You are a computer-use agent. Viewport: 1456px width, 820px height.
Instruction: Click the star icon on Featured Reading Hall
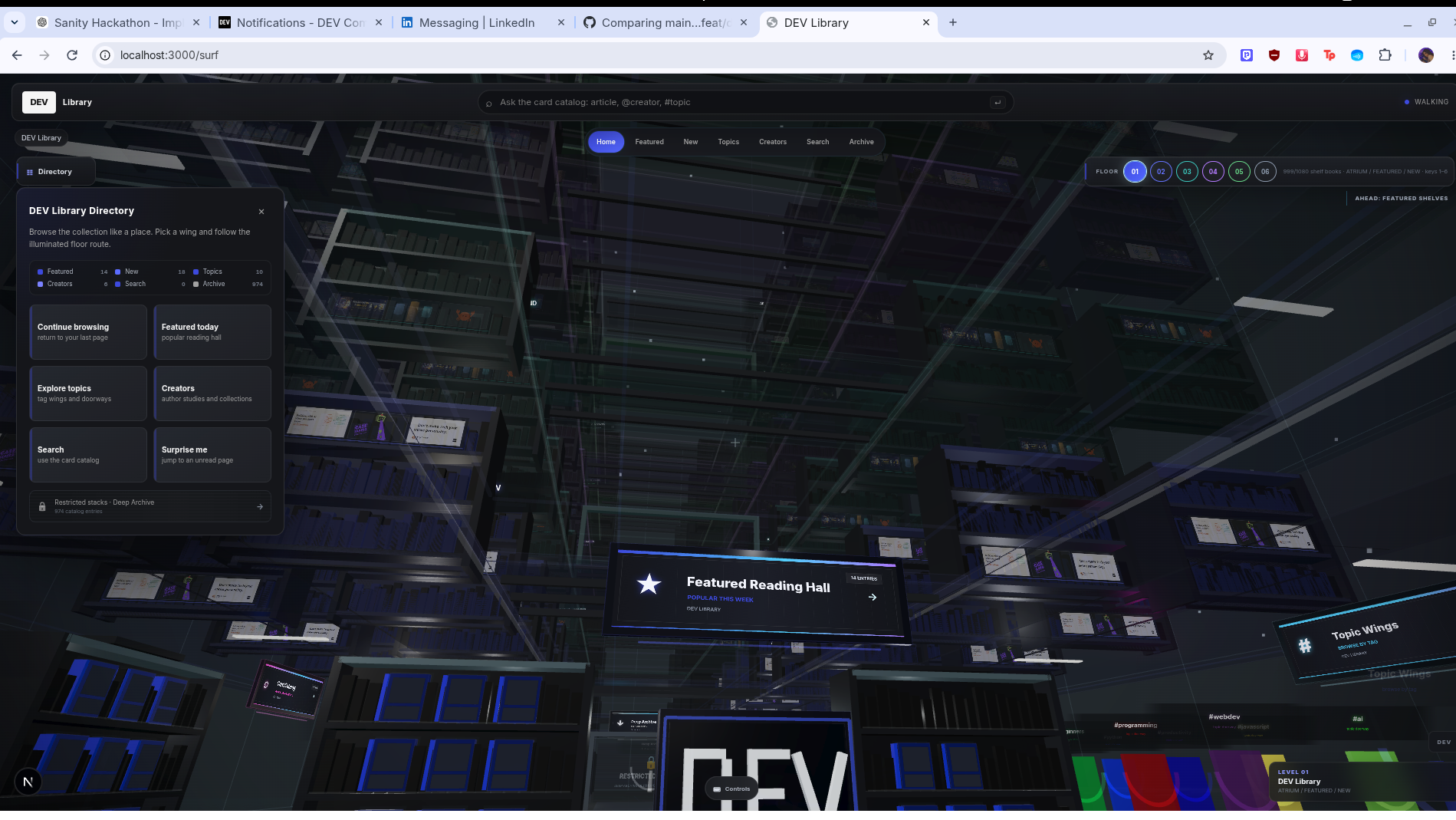(649, 585)
